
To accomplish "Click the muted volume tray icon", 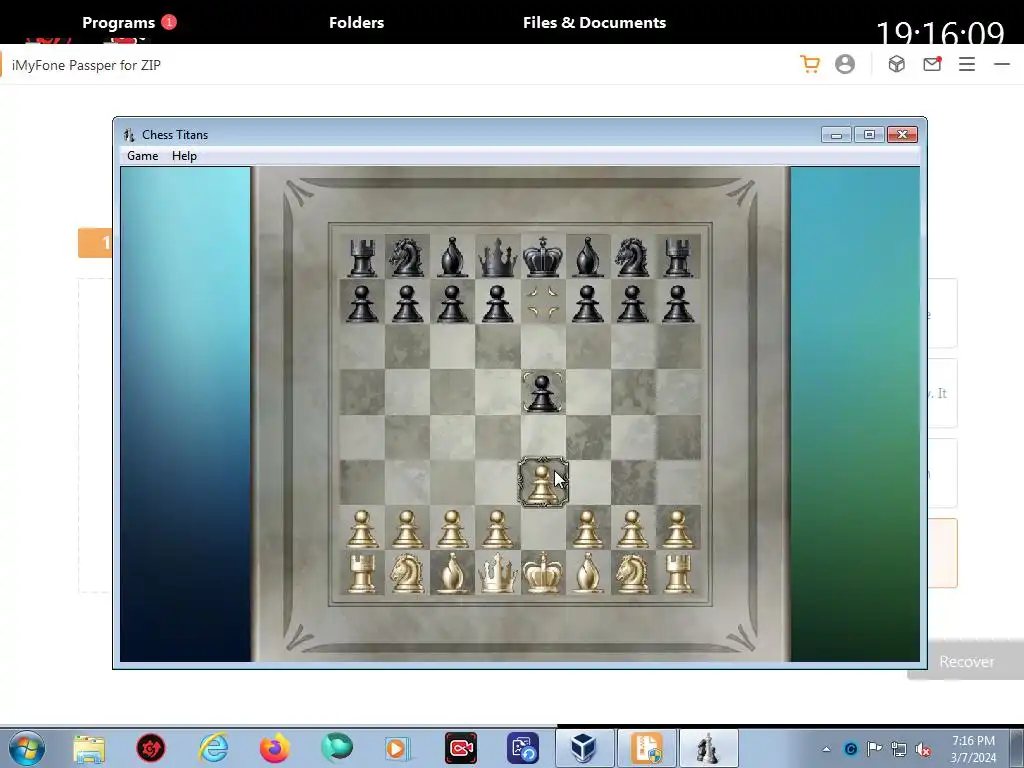I will click(923, 749).
